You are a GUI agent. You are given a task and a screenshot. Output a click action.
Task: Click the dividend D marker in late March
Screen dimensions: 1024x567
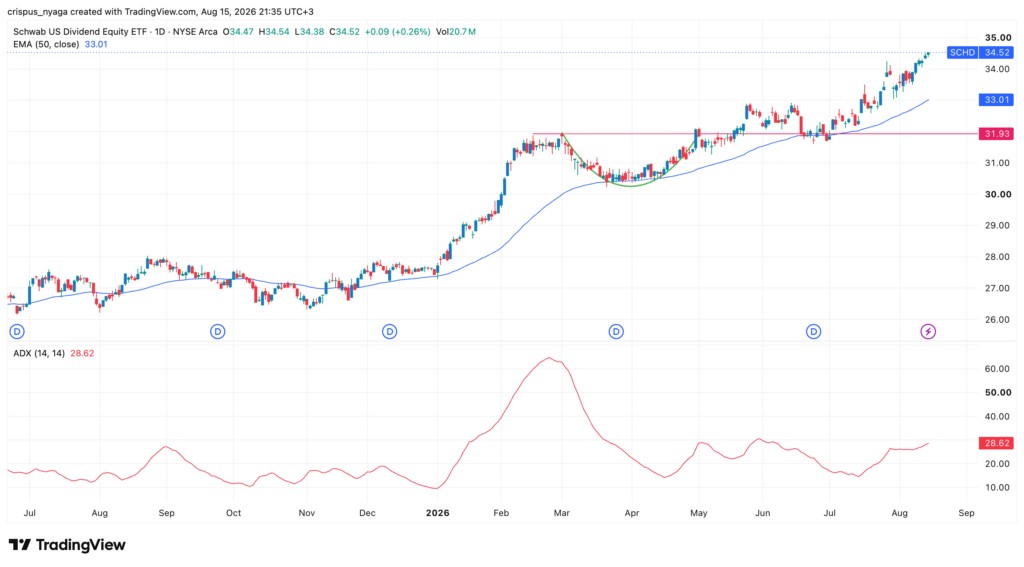point(616,332)
